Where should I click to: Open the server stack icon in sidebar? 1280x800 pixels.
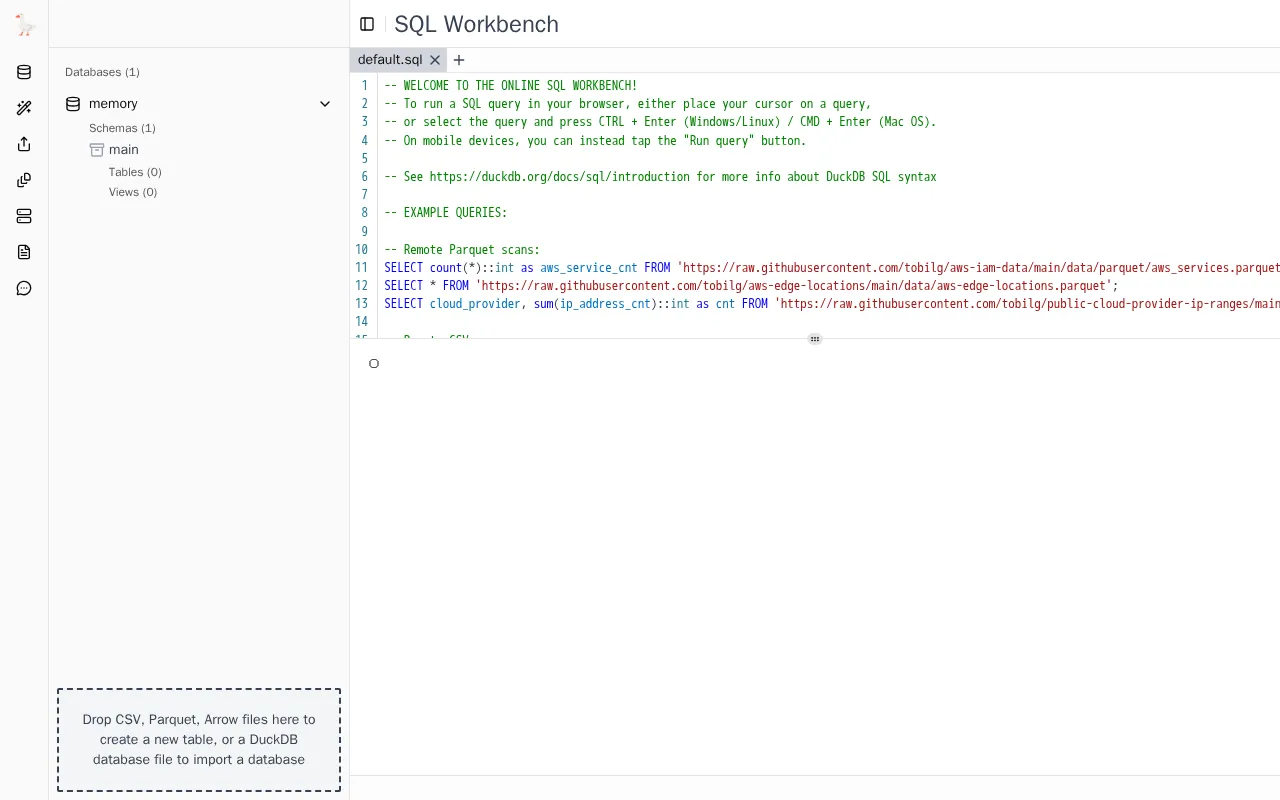coord(24,216)
